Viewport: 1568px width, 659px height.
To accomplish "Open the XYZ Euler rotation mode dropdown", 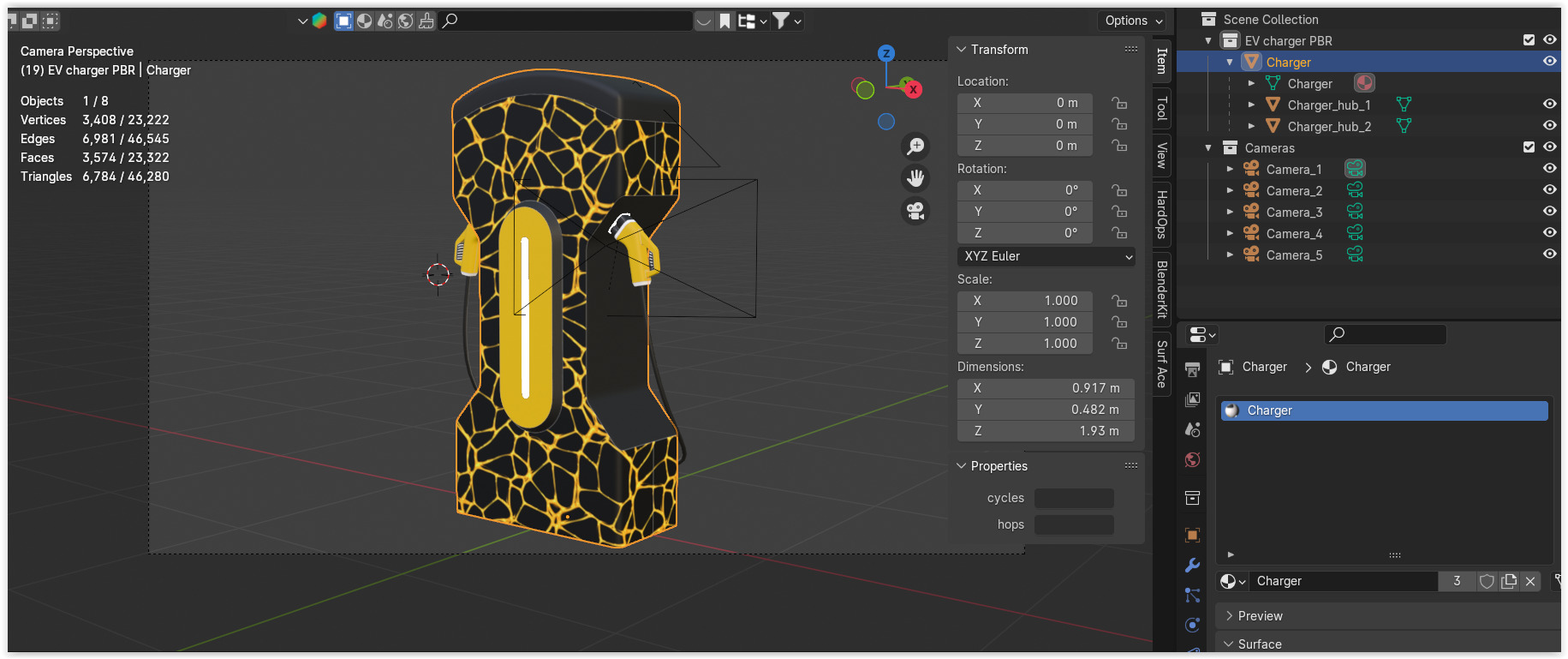I will pos(1046,256).
